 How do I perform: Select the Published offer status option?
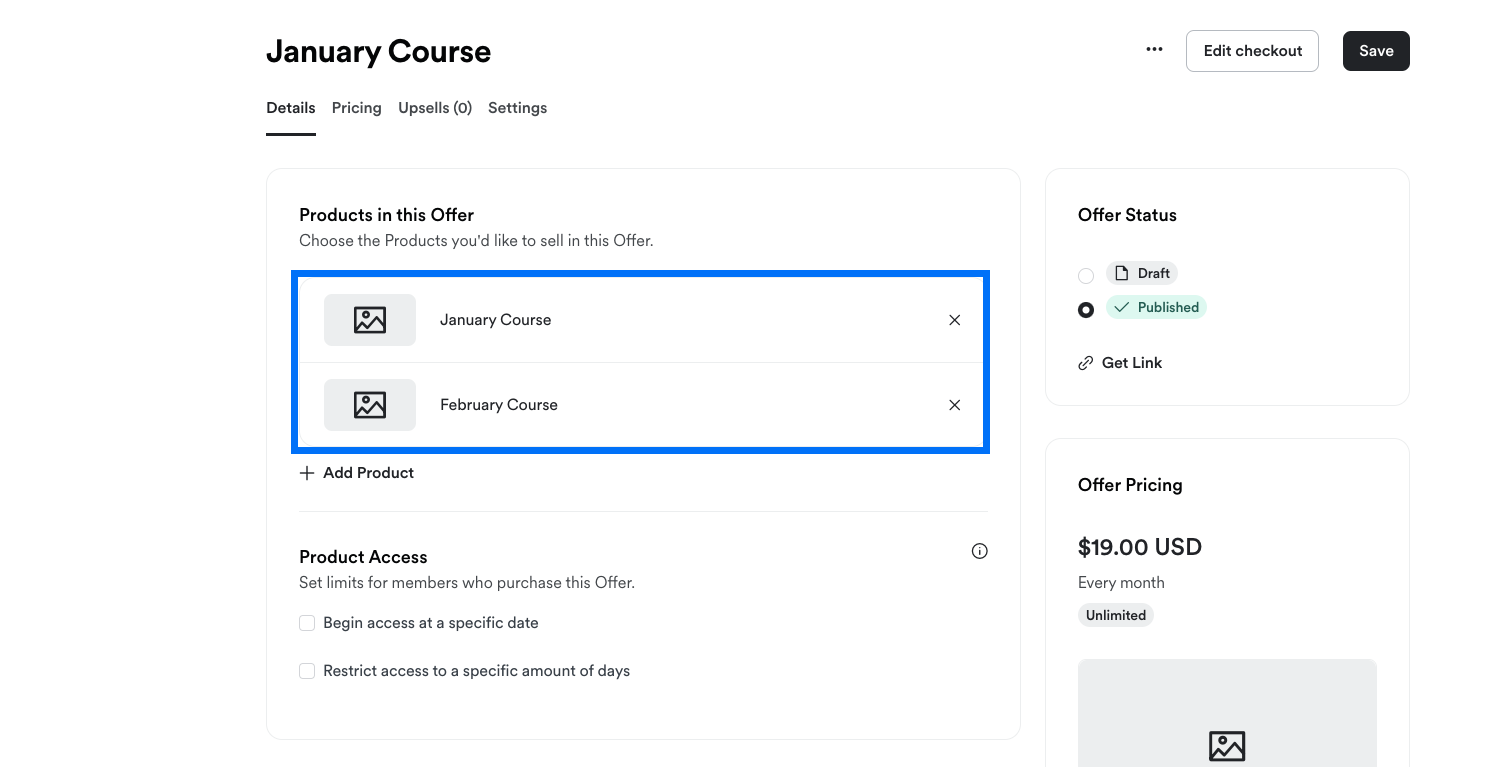point(1086,309)
